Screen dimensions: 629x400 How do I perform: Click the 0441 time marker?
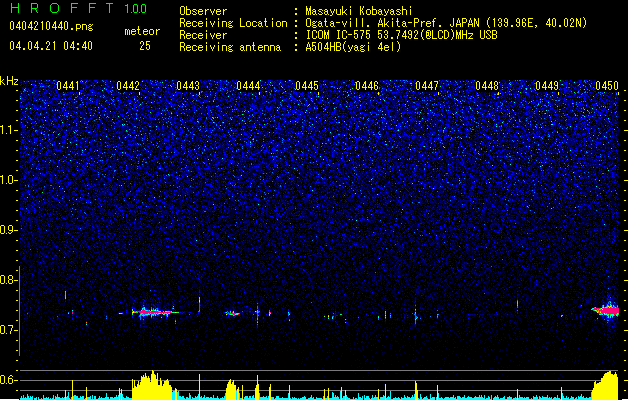coord(68,86)
